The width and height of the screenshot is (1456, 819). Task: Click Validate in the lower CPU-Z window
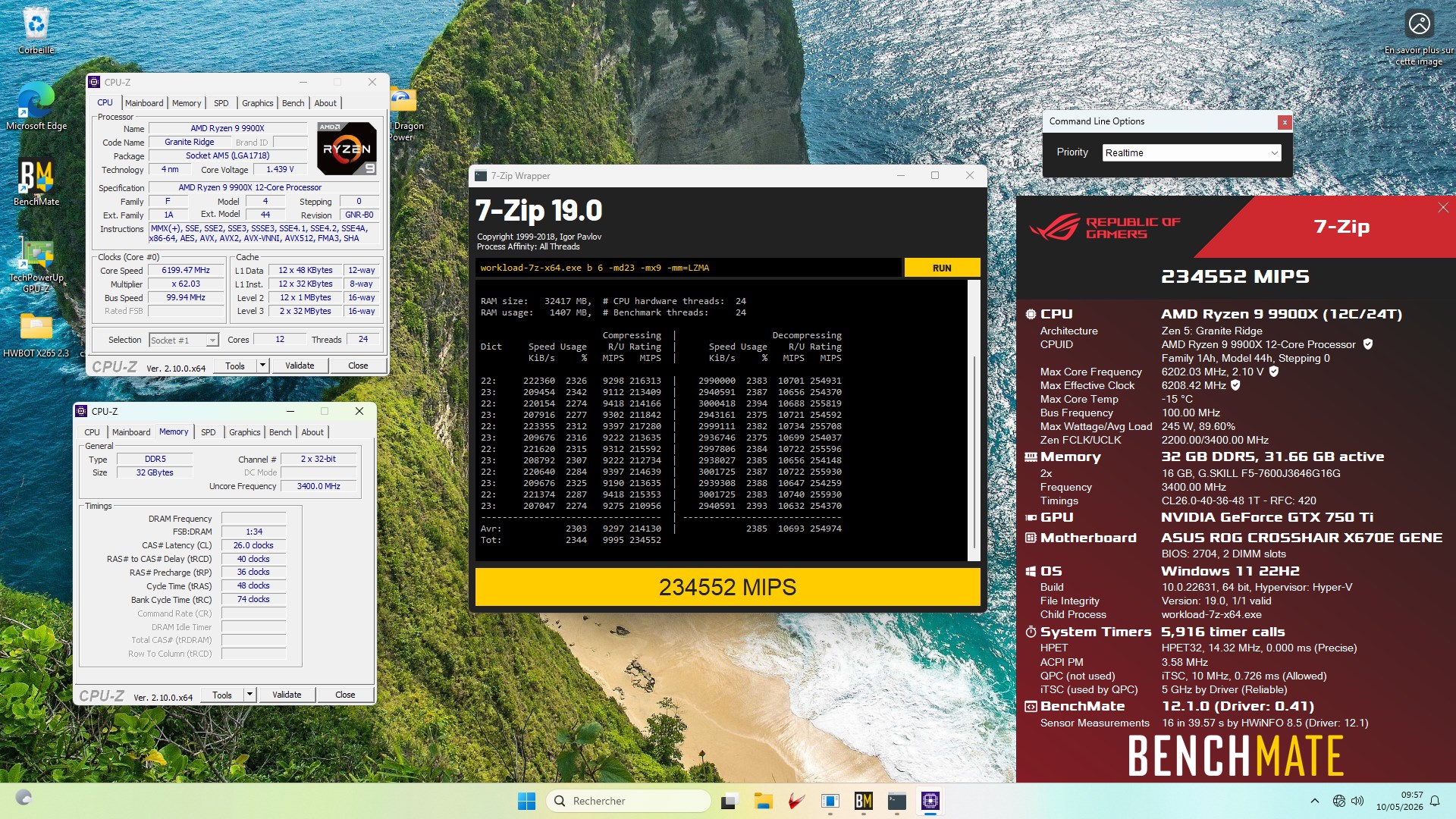click(287, 695)
